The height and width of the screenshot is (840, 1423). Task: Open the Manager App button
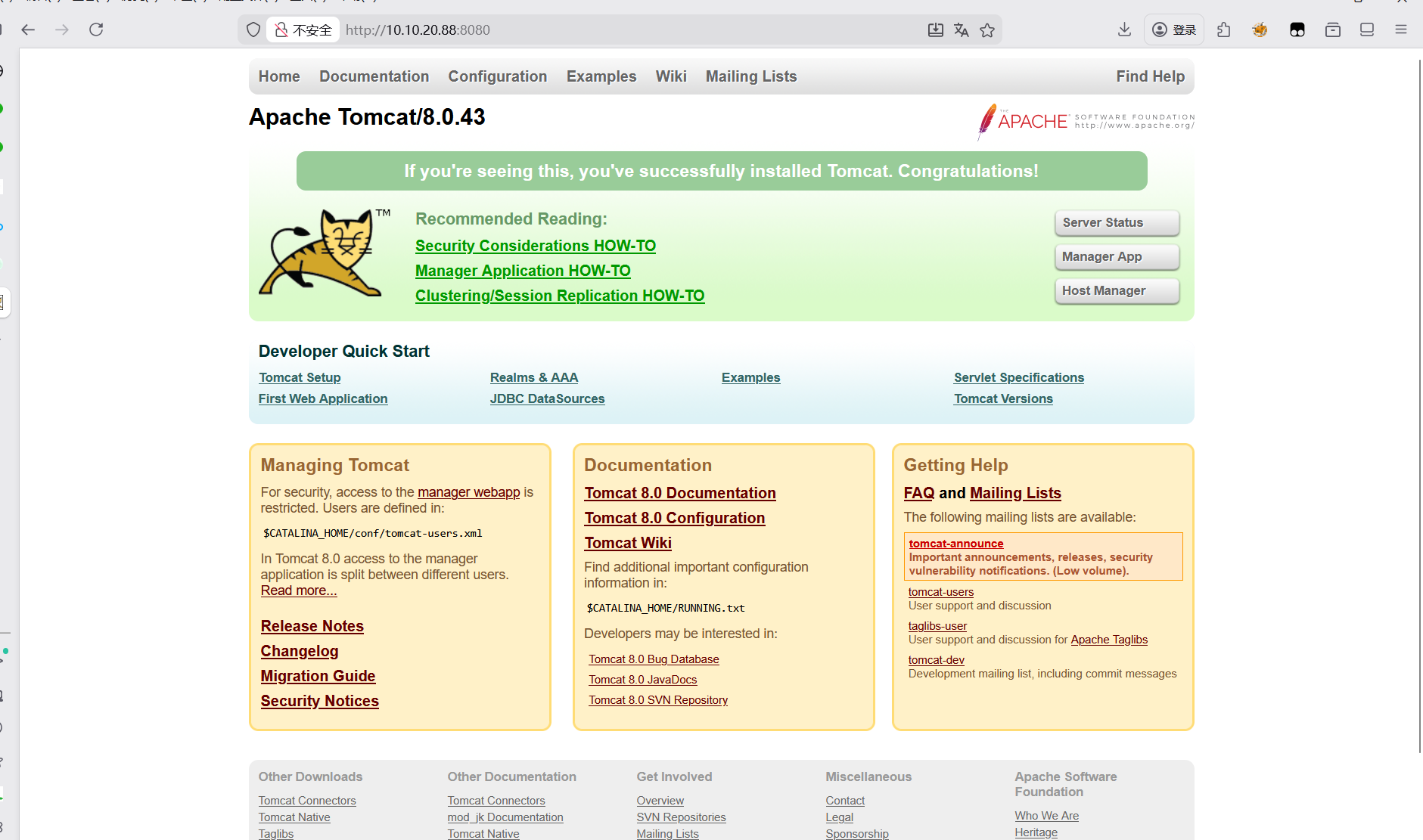coord(1117,257)
